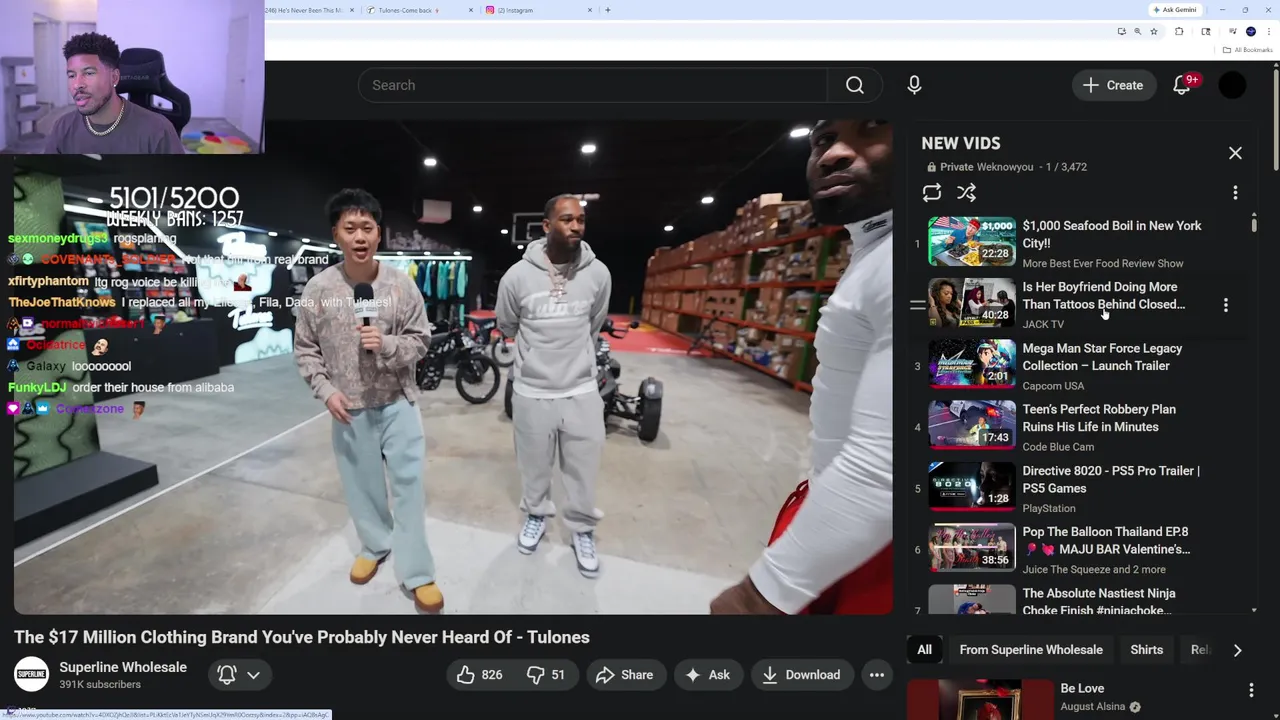Open the Weknowyou playlist owner link

(1004, 167)
